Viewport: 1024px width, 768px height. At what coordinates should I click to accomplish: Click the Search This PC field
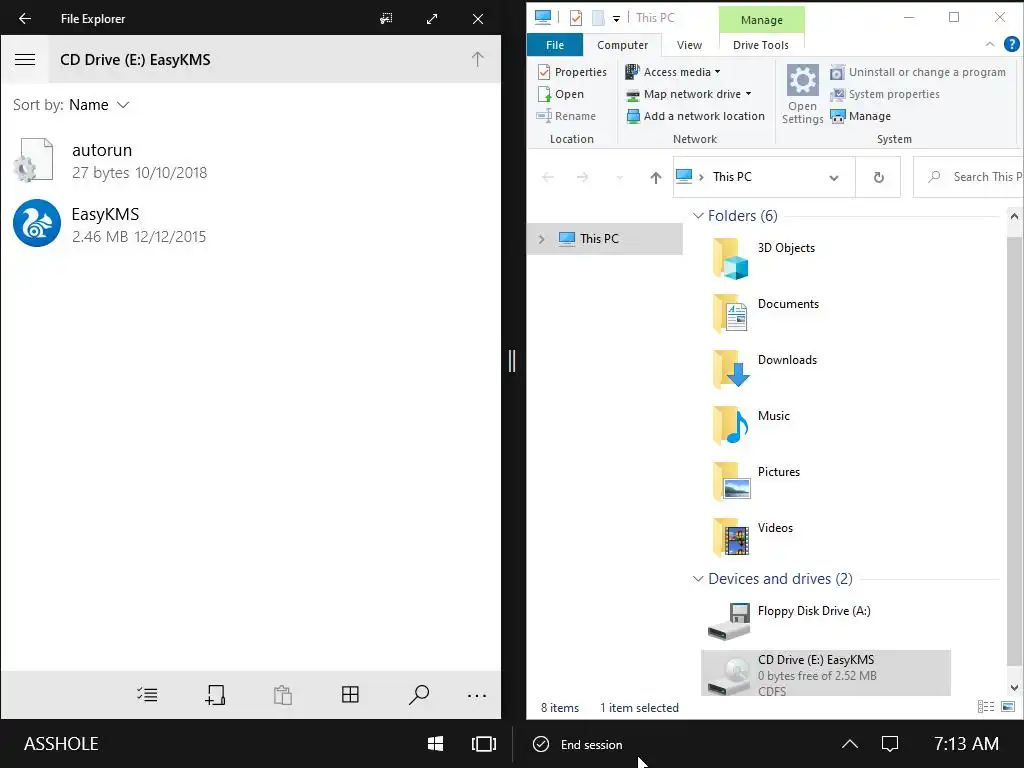pos(969,177)
